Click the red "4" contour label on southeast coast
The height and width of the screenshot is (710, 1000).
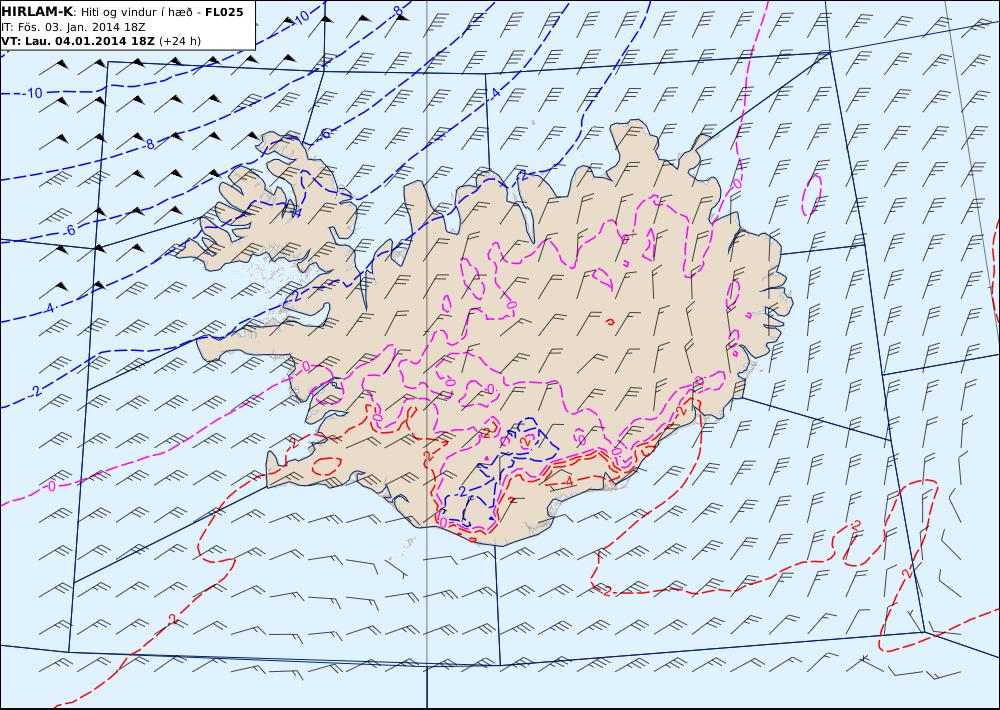(568, 482)
